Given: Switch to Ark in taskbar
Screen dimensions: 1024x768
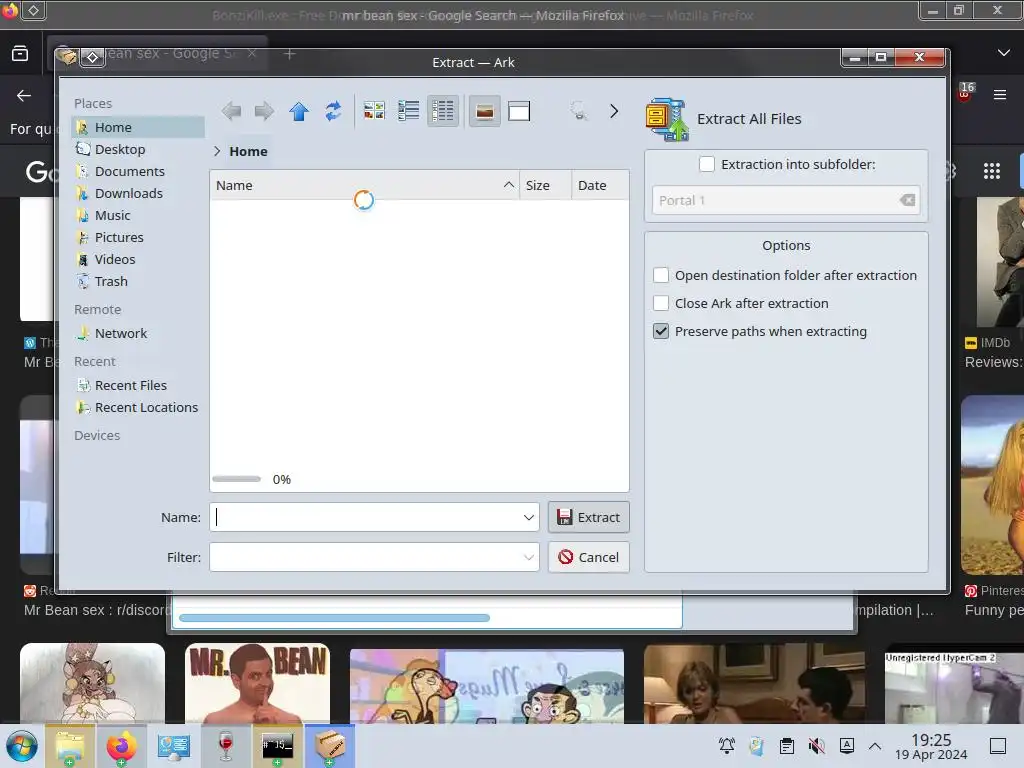Looking at the screenshot, I should point(330,746).
